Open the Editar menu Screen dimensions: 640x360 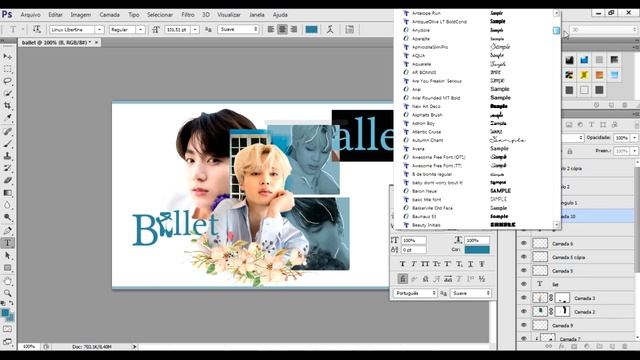click(x=55, y=15)
